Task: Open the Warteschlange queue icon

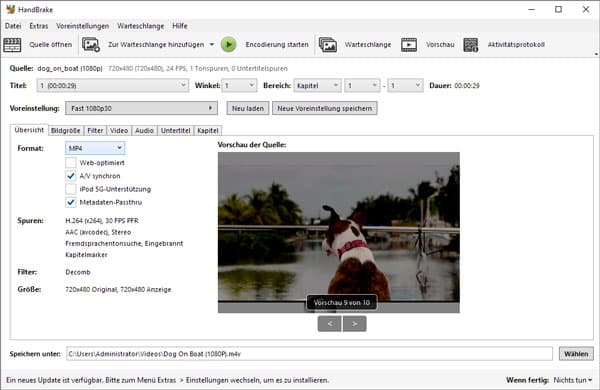Action: click(x=328, y=45)
